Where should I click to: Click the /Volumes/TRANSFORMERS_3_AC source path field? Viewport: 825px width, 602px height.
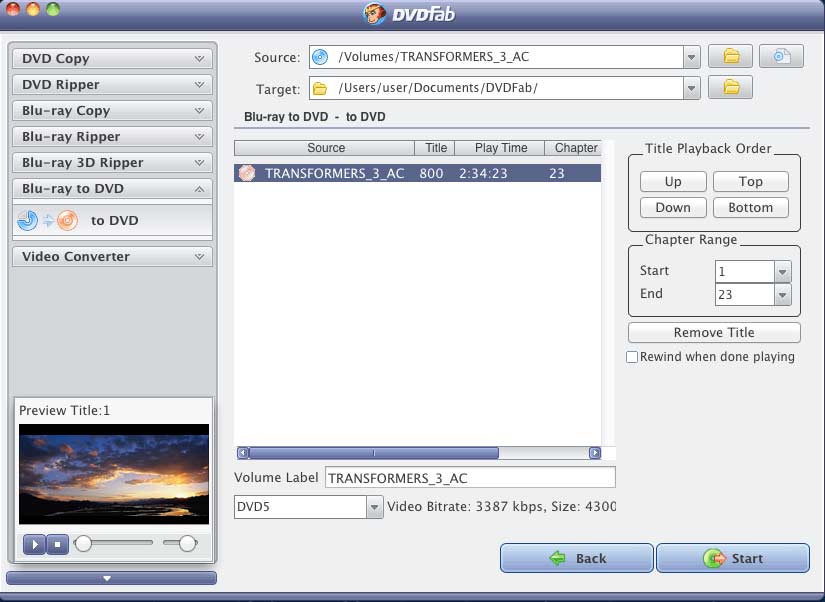click(496, 57)
